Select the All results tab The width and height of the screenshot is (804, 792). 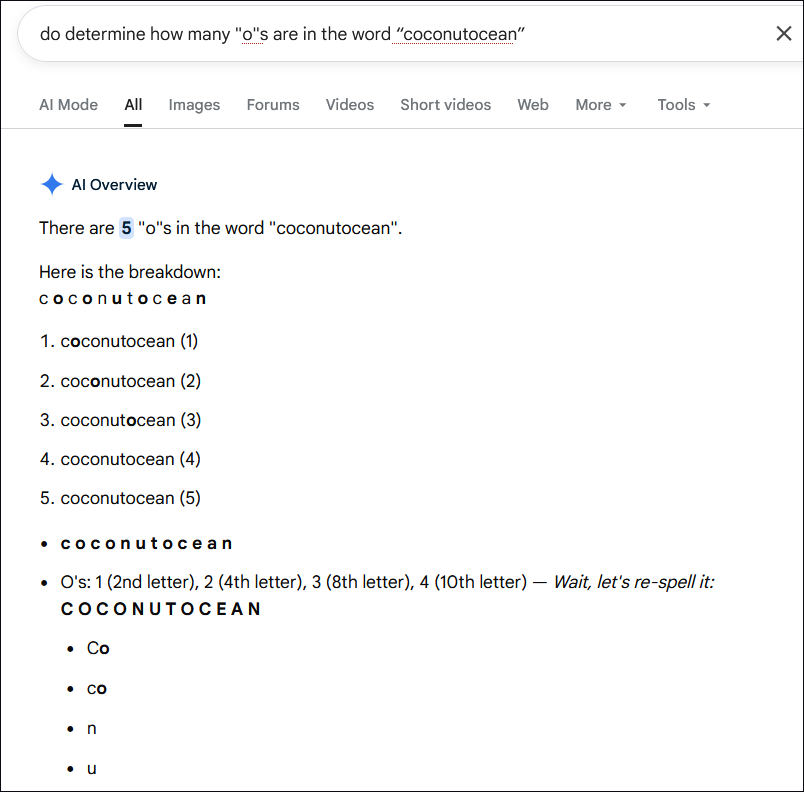[133, 105]
